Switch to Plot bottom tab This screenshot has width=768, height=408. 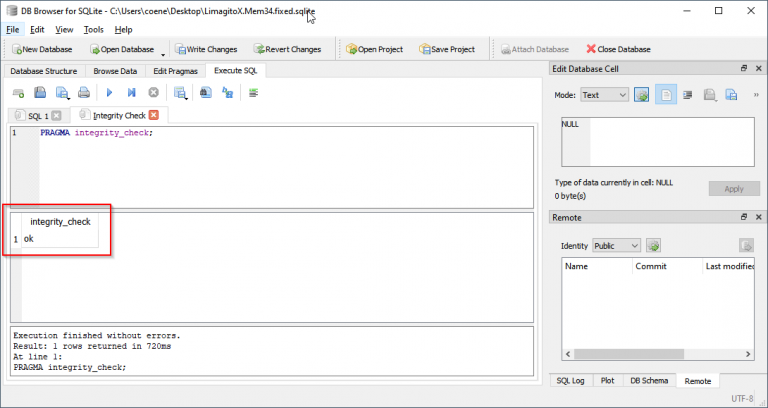[607, 381]
